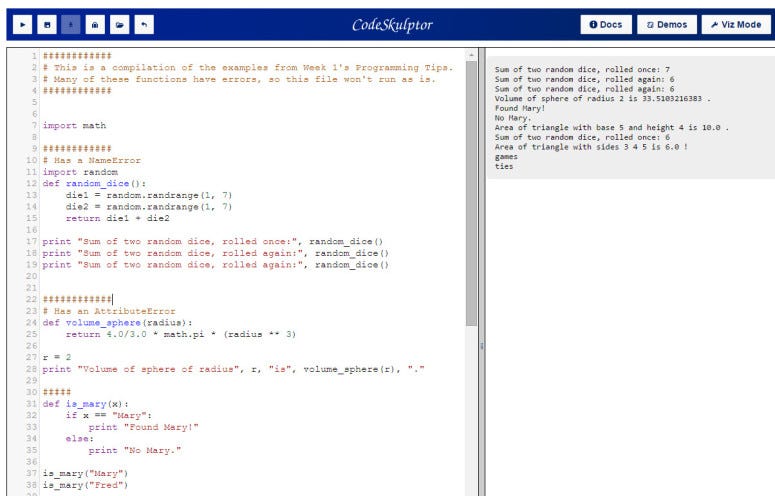Click the lock-shaped toolbar icon
The height and width of the screenshot is (496, 775).
tap(95, 25)
